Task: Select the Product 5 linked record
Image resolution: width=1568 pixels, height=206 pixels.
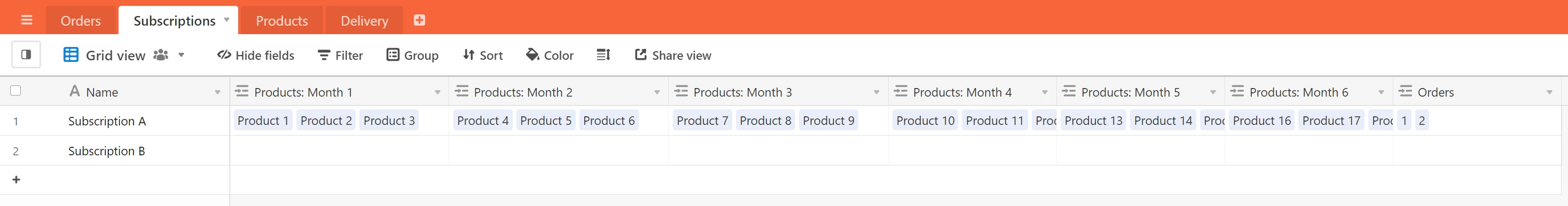Action: click(x=545, y=120)
